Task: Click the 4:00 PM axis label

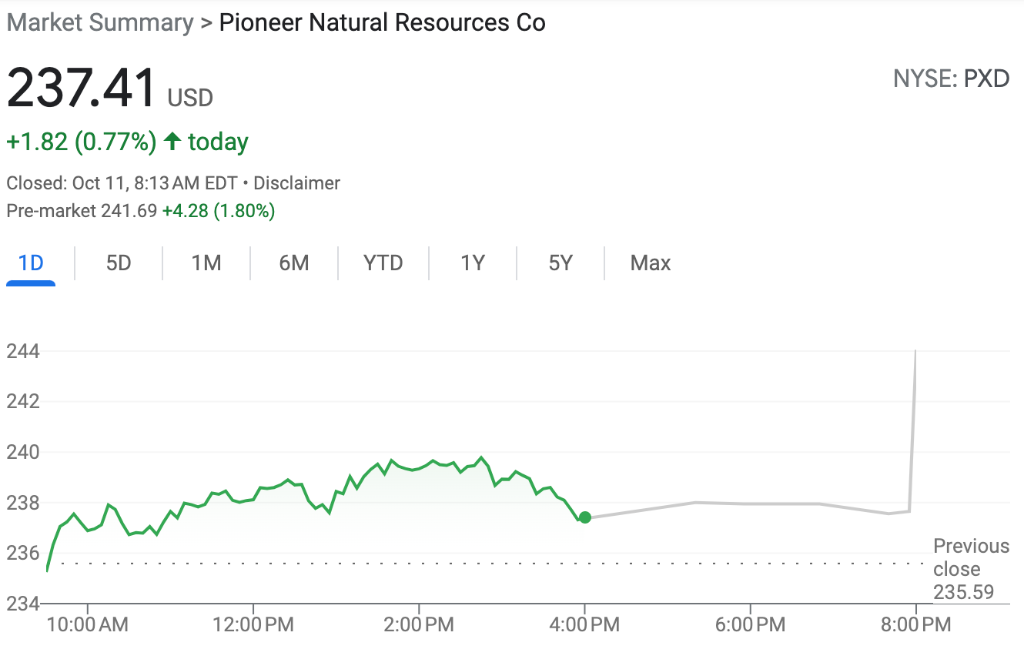Action: (x=584, y=624)
